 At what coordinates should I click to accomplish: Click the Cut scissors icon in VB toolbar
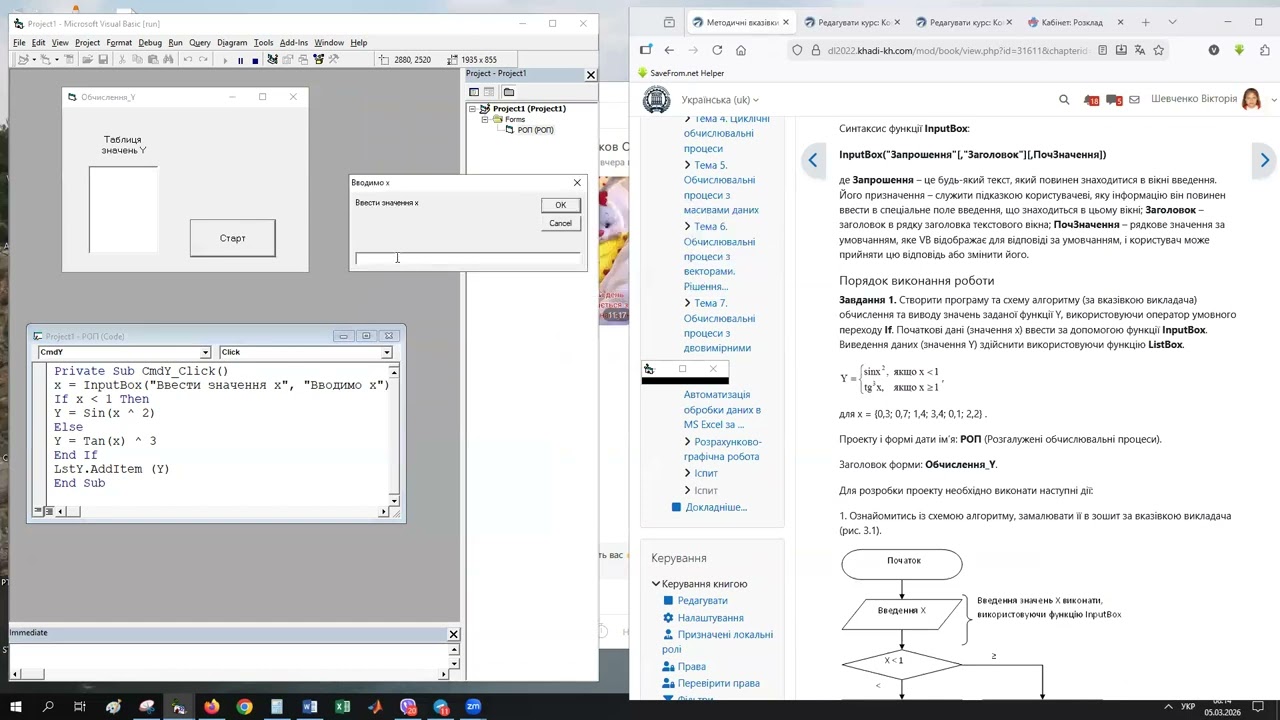coord(122,60)
